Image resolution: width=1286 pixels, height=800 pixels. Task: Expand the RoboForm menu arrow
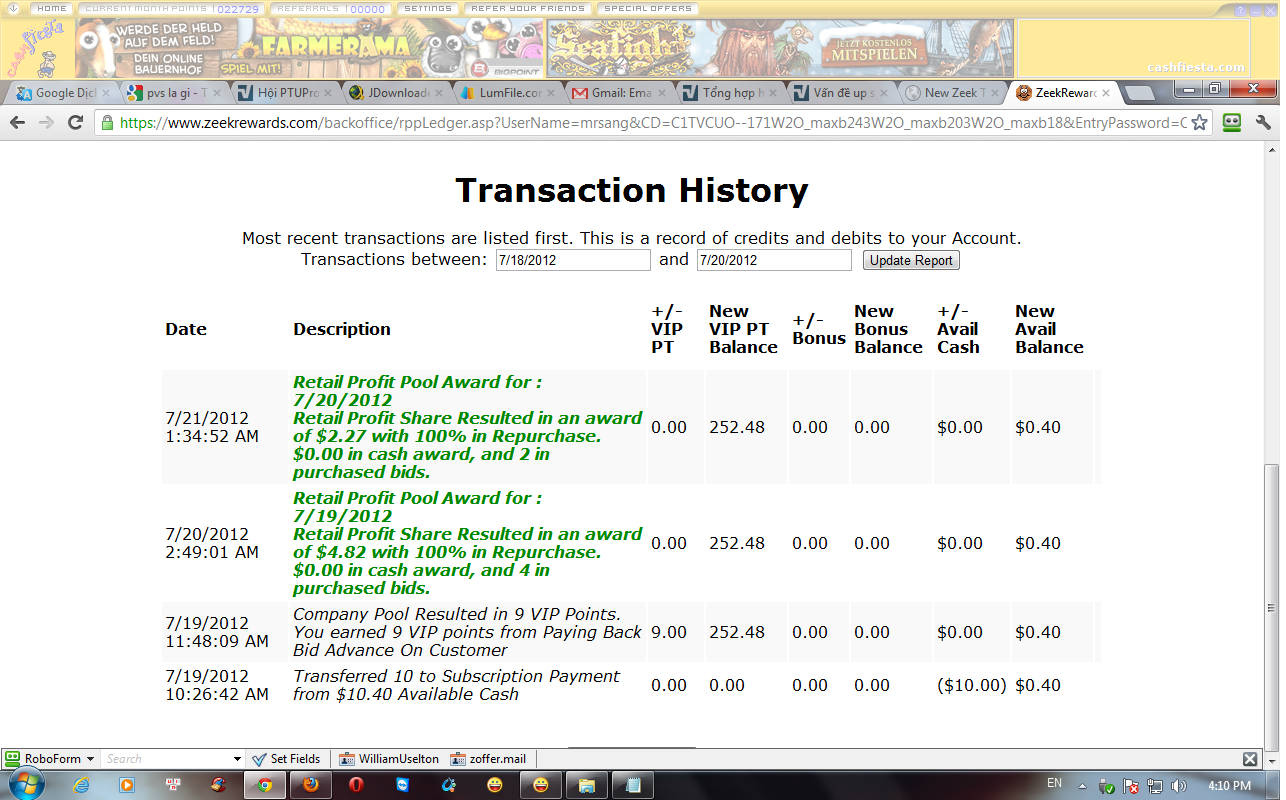click(90, 759)
